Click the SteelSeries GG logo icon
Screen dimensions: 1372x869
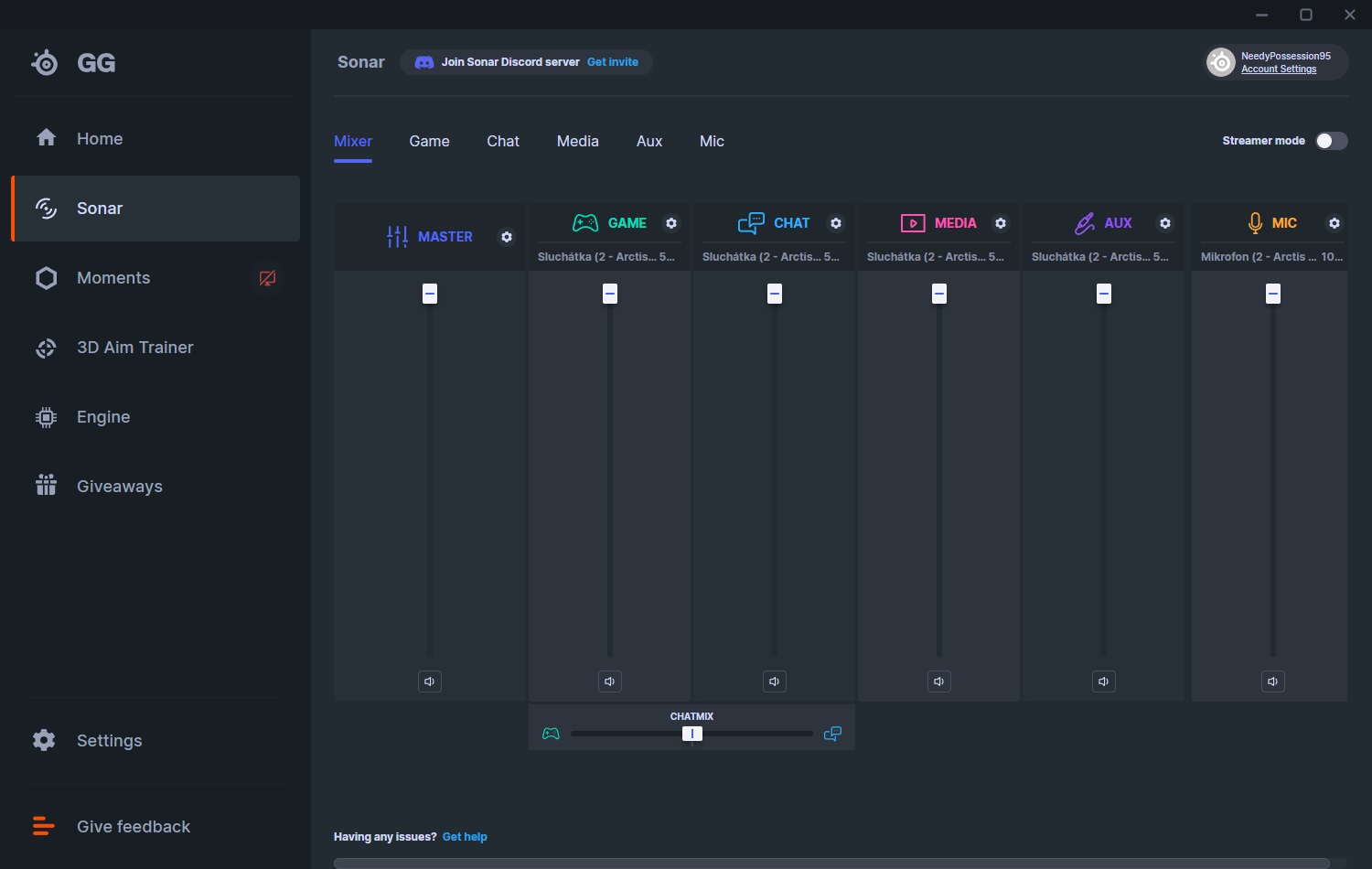[x=44, y=62]
